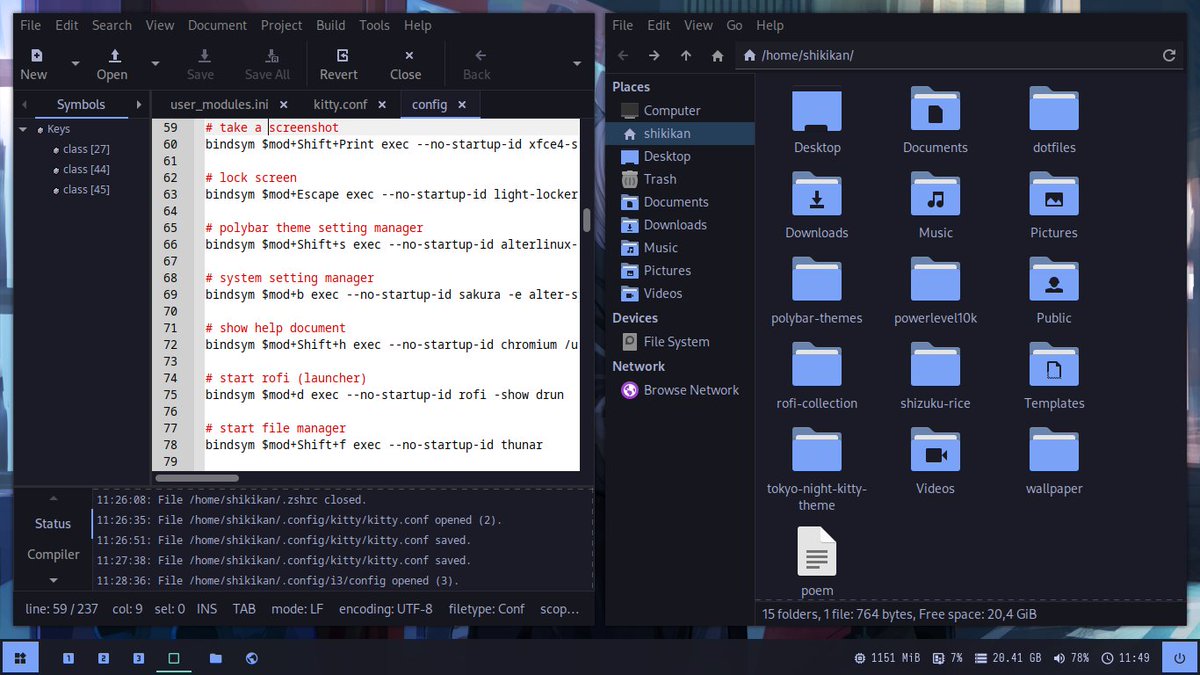Click the start menu icon in taskbar
The width and height of the screenshot is (1200, 675).
pyautogui.click(x=20, y=658)
